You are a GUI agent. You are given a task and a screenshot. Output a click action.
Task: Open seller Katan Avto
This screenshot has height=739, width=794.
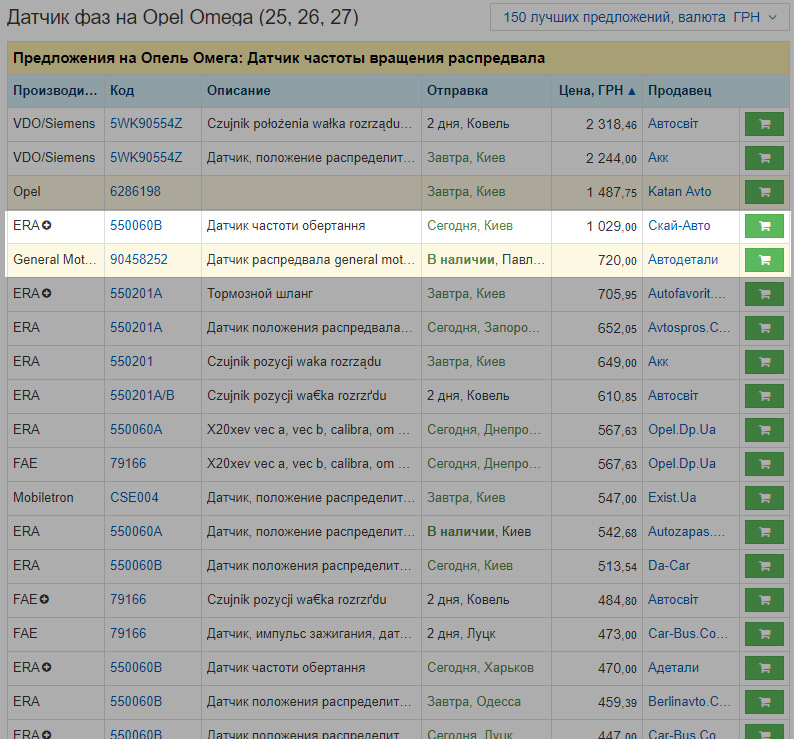pos(680,191)
